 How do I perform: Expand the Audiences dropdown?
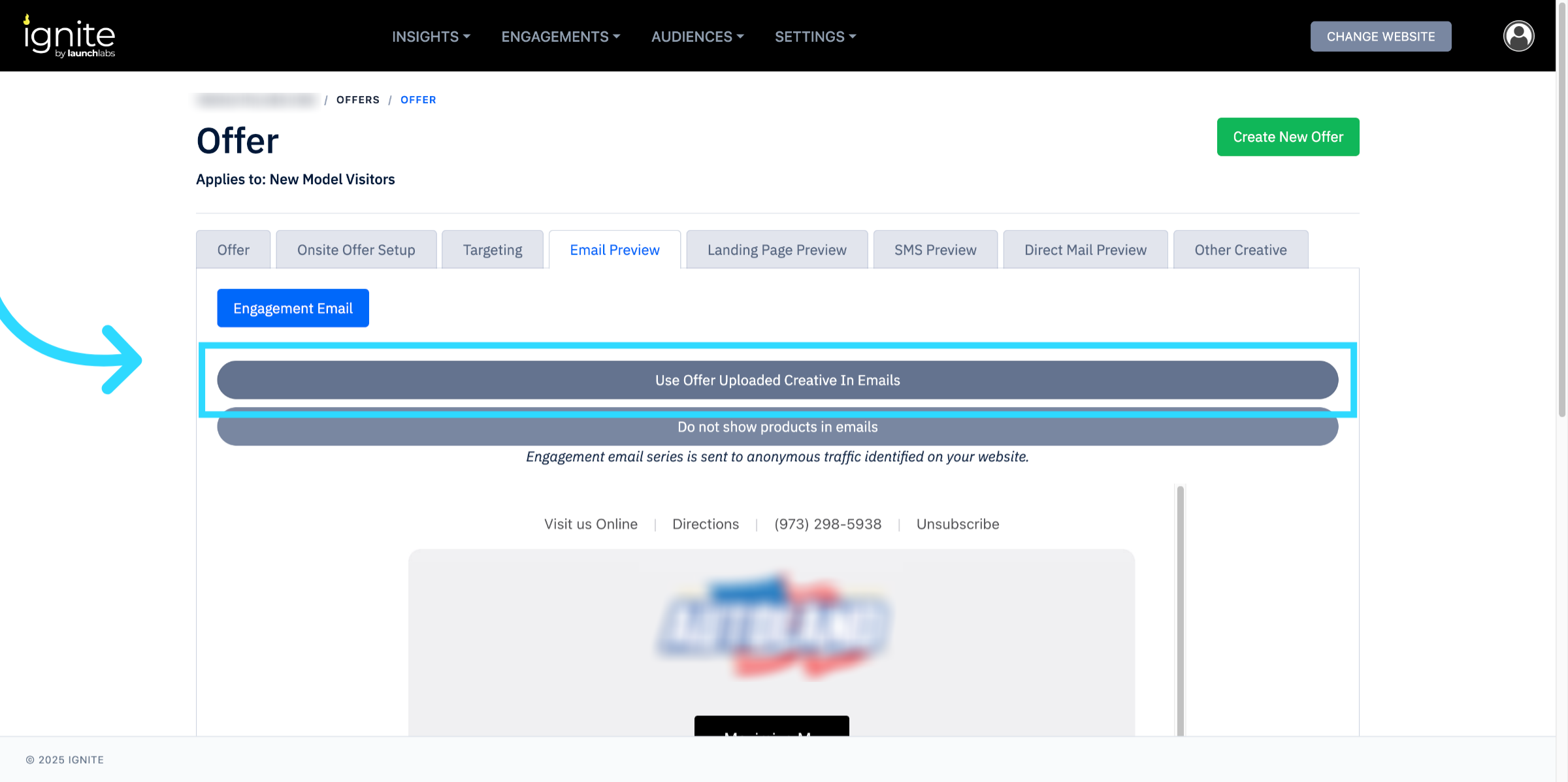(x=697, y=37)
